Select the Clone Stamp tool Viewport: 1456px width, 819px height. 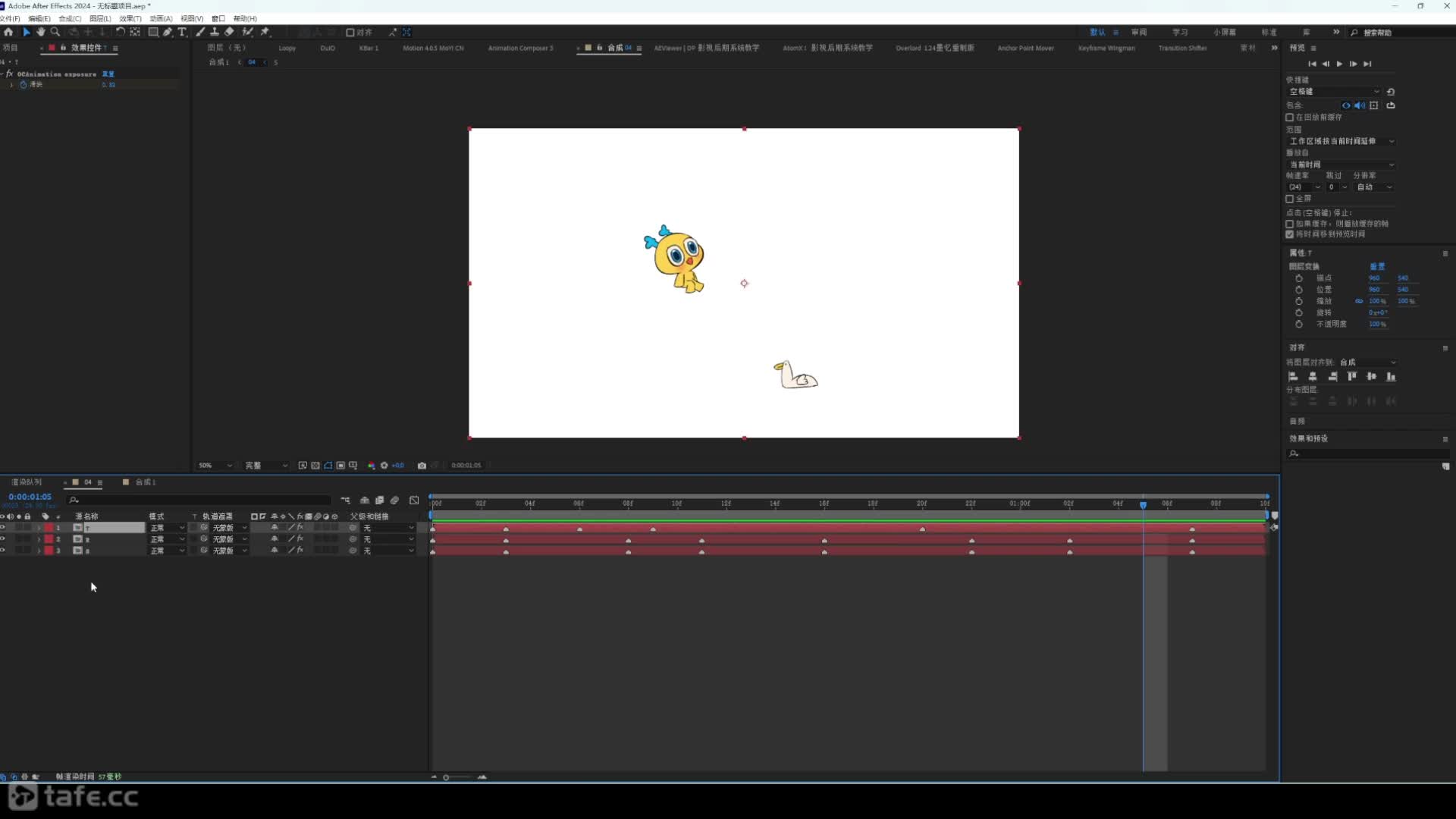[215, 32]
